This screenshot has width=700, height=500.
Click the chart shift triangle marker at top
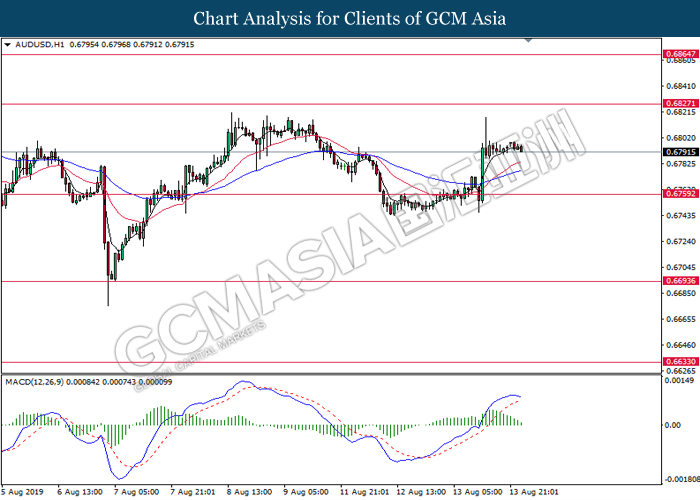(529, 40)
